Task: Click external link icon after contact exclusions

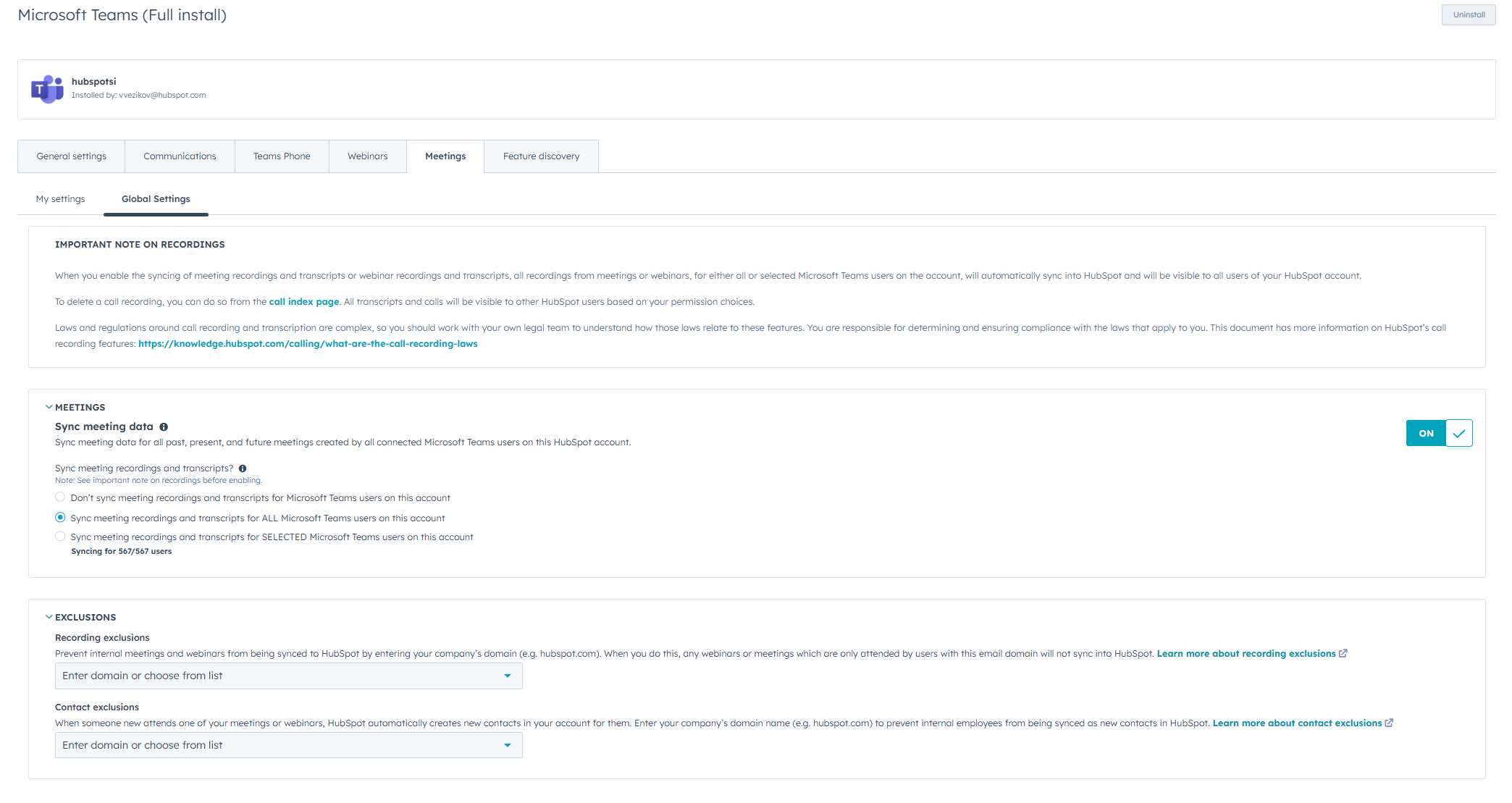Action: point(1389,723)
